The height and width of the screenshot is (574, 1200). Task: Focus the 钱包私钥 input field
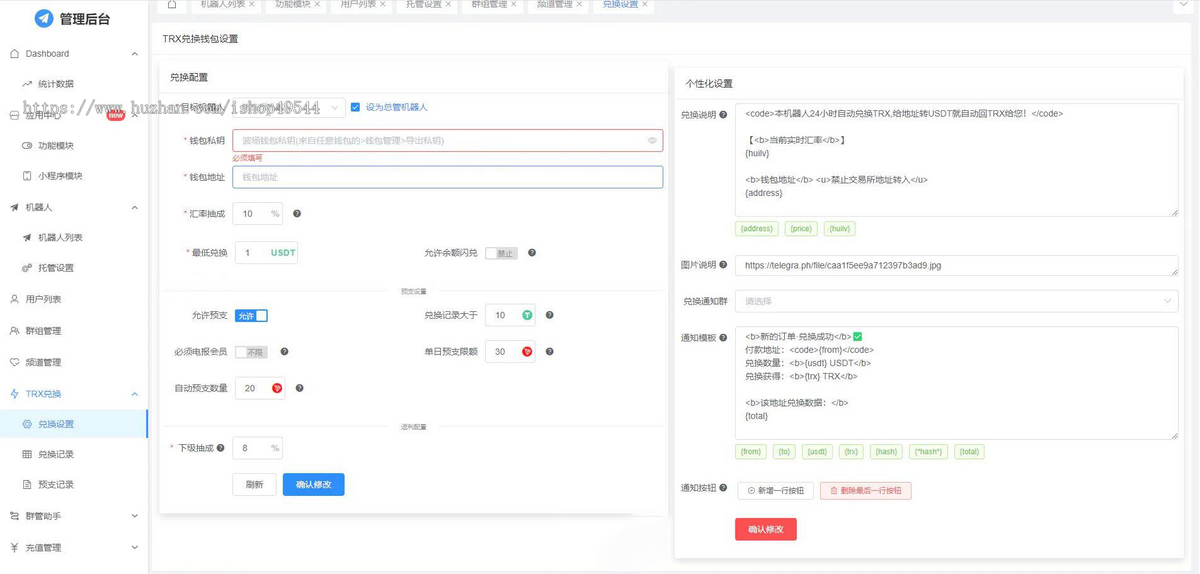(447, 141)
